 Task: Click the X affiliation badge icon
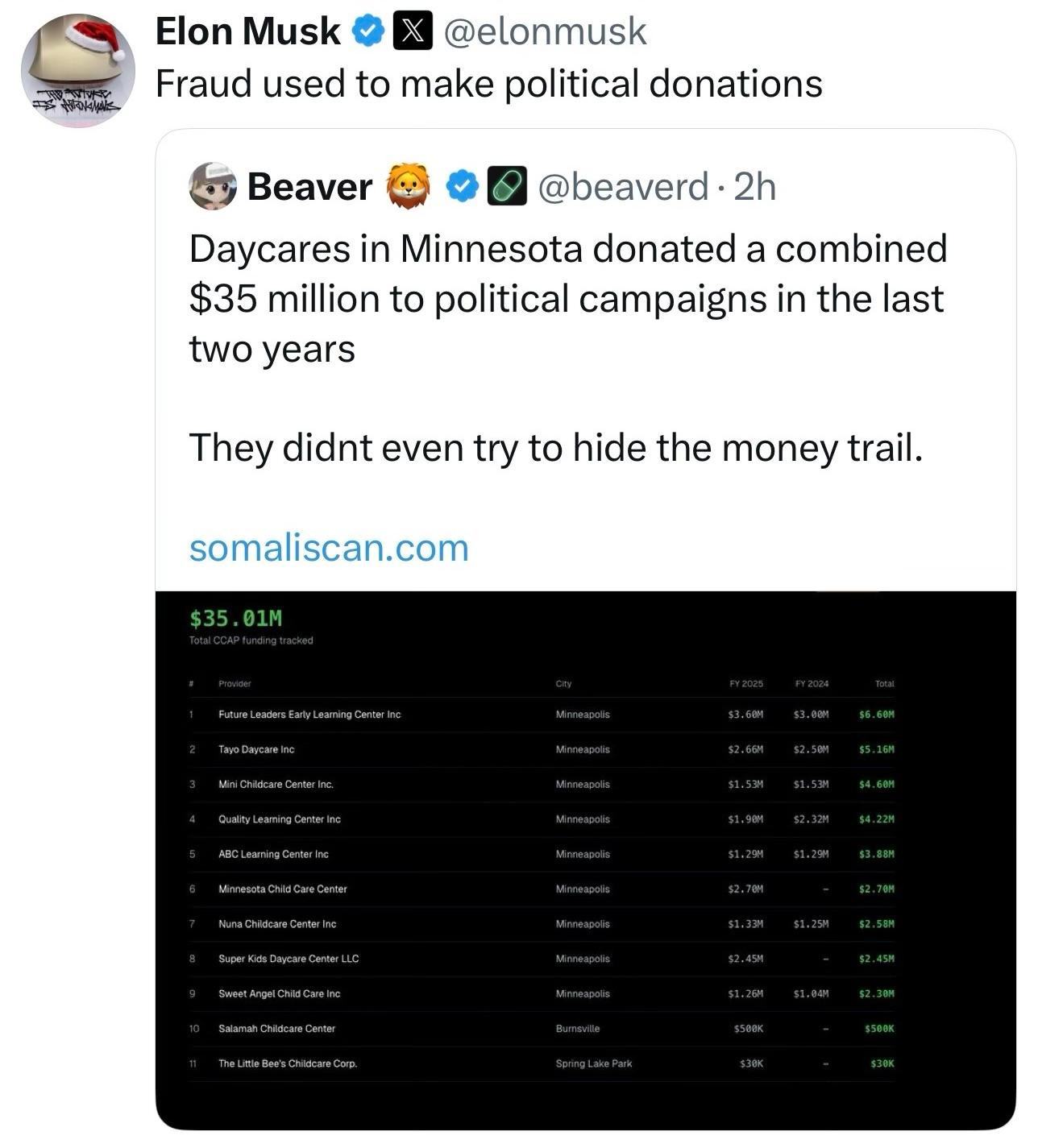(413, 32)
